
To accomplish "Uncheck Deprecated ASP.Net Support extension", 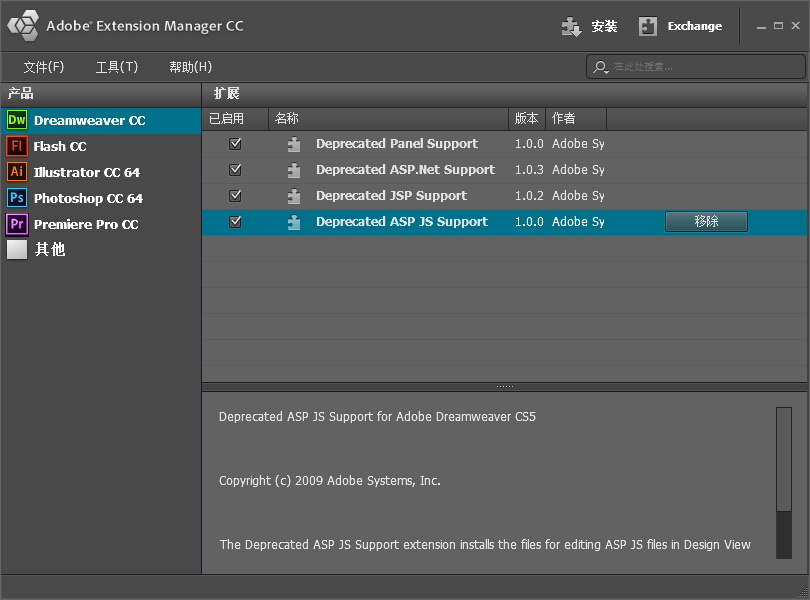I will (235, 170).
